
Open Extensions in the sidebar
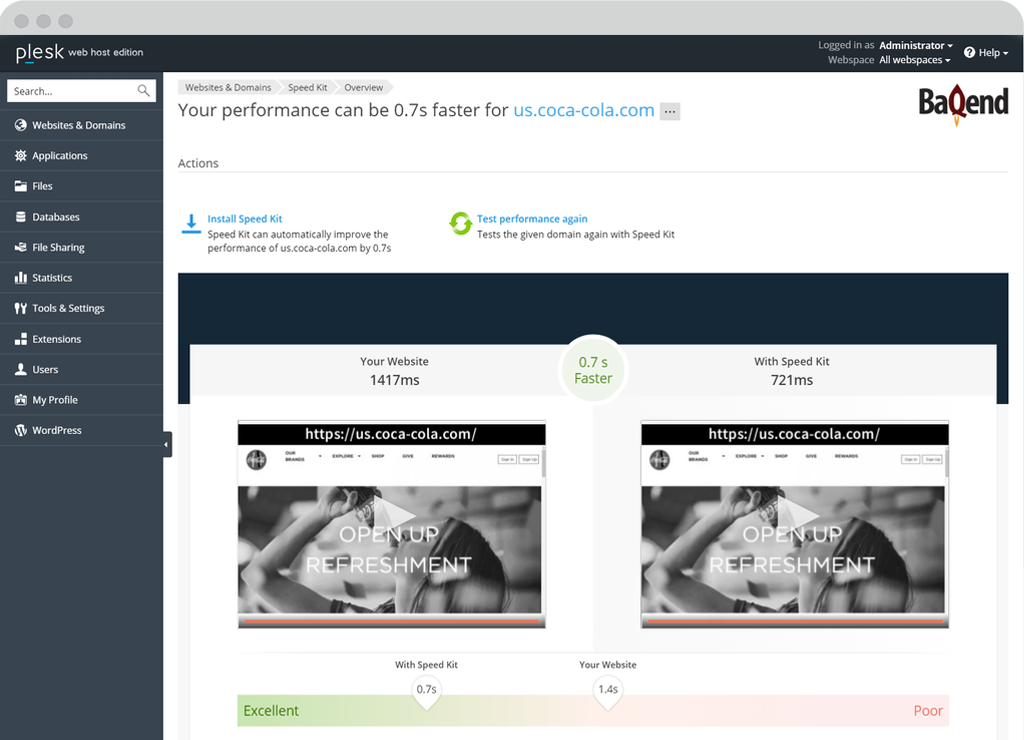pos(82,339)
